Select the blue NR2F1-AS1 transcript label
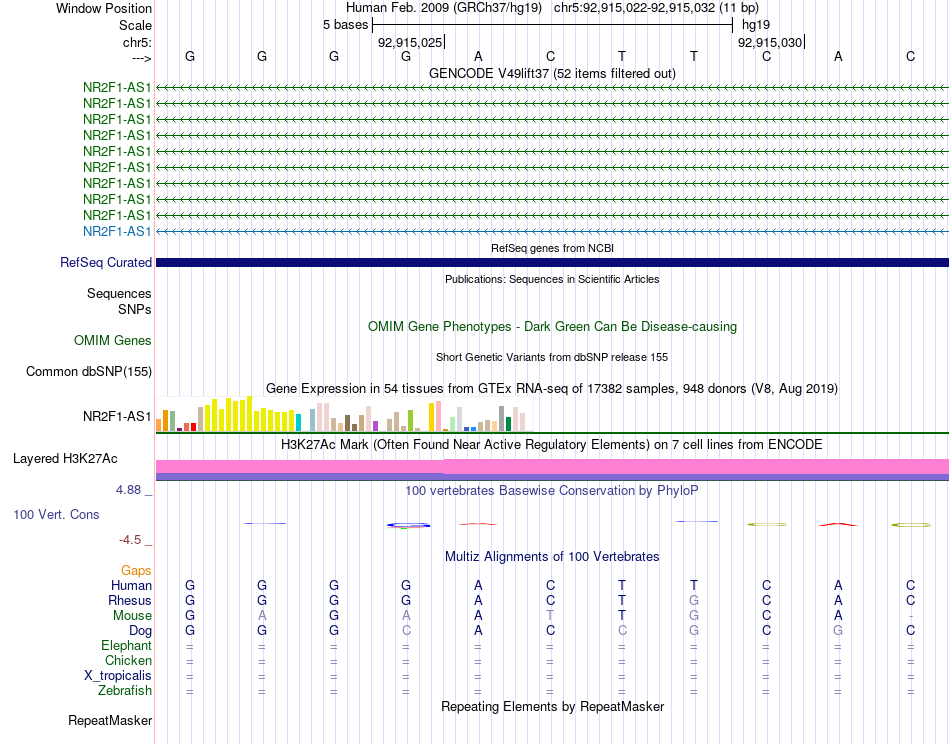 click(x=117, y=231)
